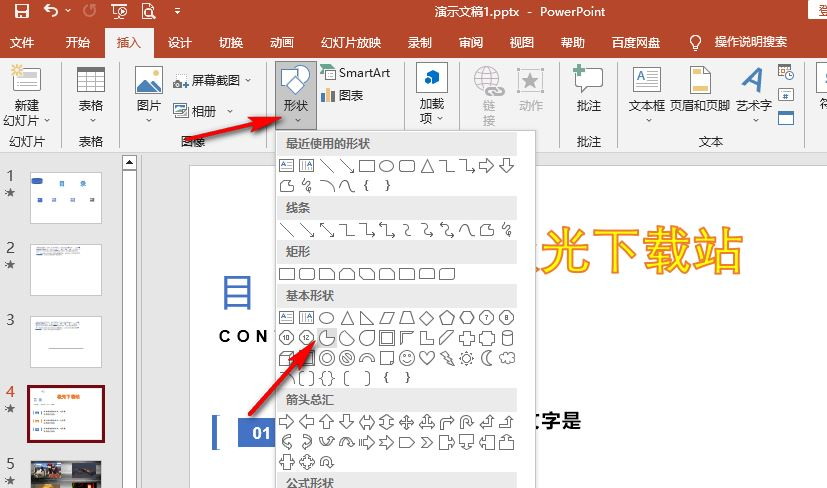827x488 pixels.
Task: Expand the 相册 photo album dropdown
Action: (230, 111)
